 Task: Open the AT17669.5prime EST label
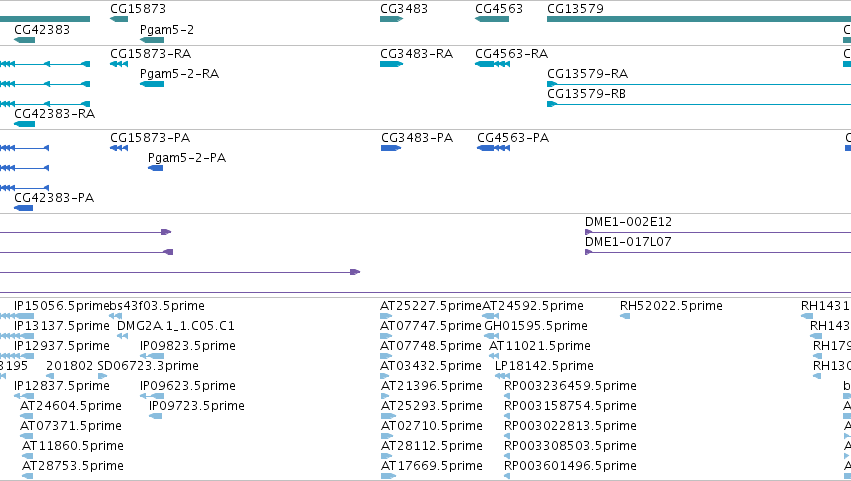click(x=431, y=465)
